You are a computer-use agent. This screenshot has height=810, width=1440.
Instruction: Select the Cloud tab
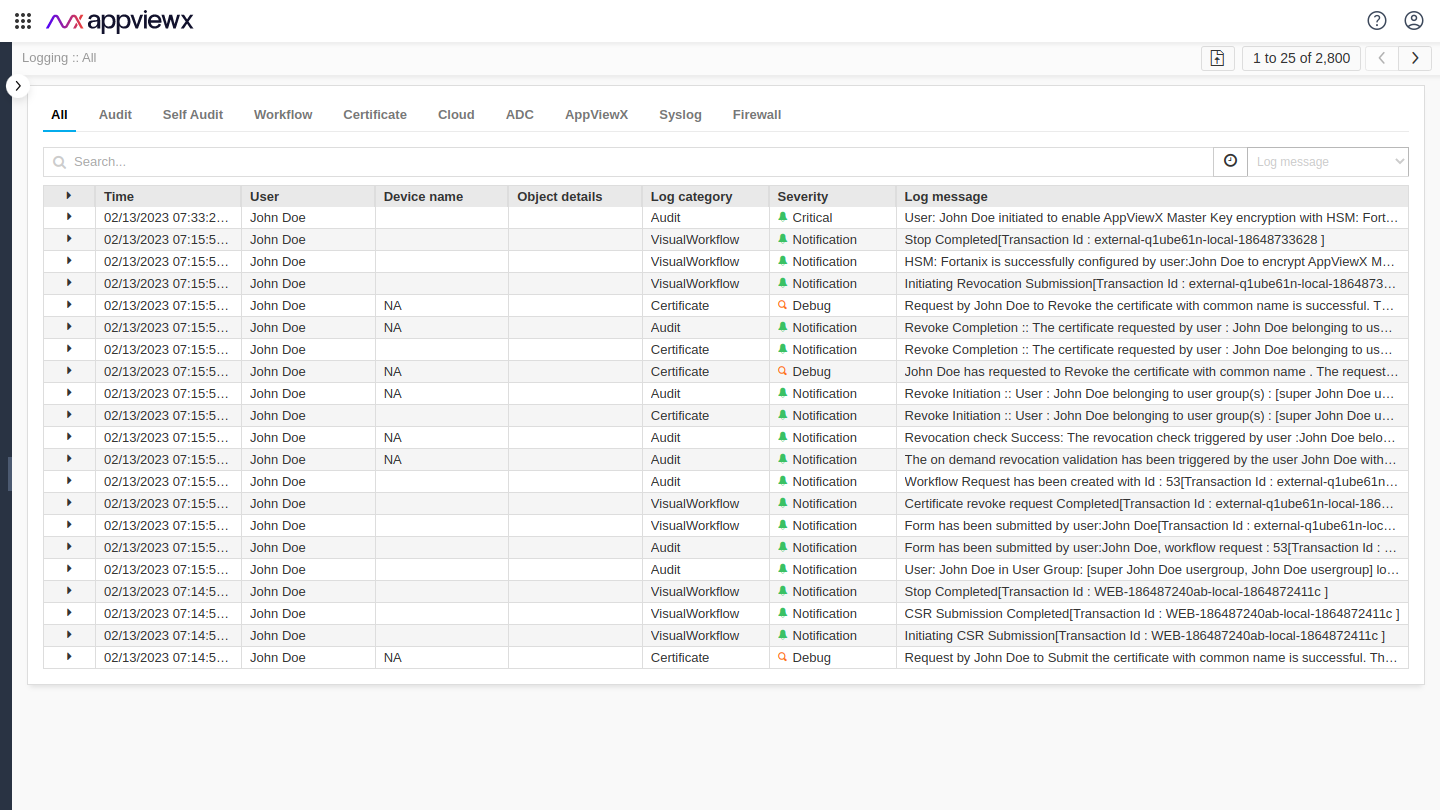click(456, 115)
